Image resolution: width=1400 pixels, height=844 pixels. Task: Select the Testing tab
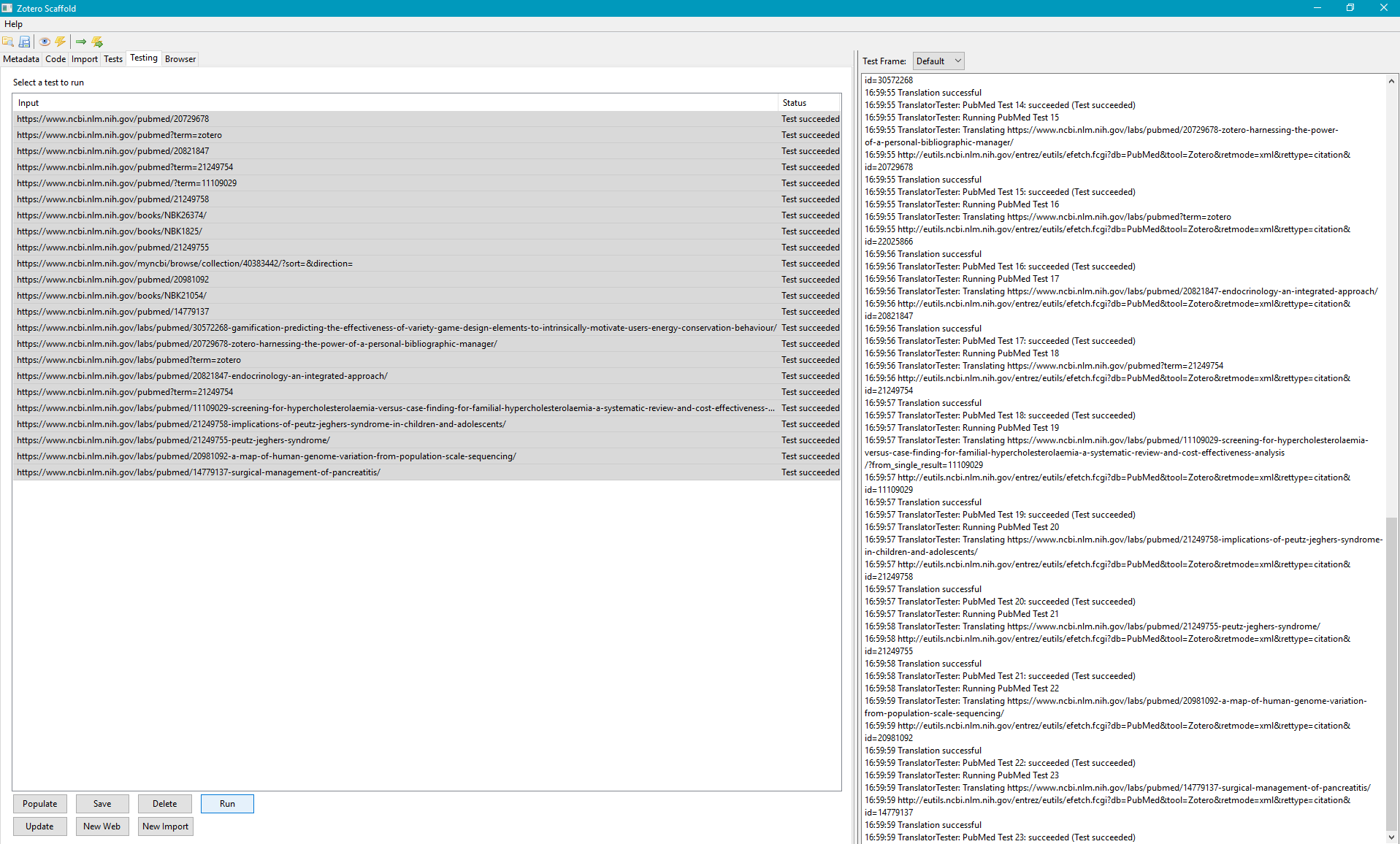(144, 58)
